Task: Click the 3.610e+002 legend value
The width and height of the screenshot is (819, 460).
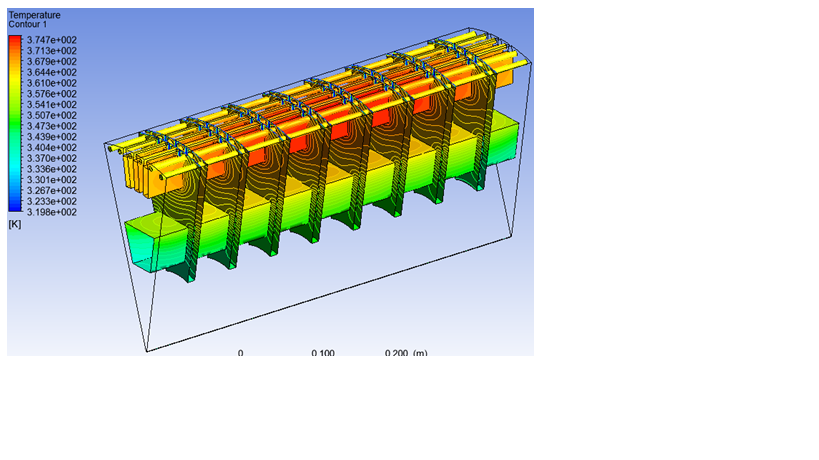Action: [x=52, y=83]
